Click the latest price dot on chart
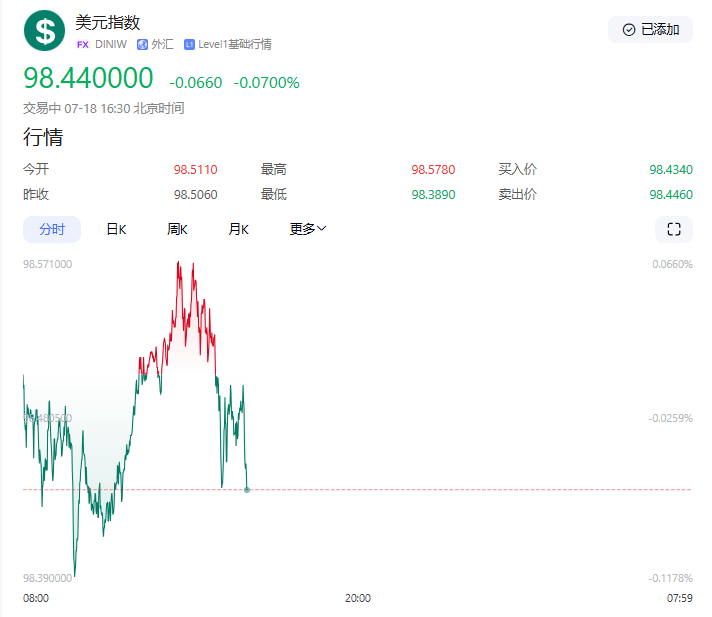Screen dimensions: 712x617 [x=247, y=490]
